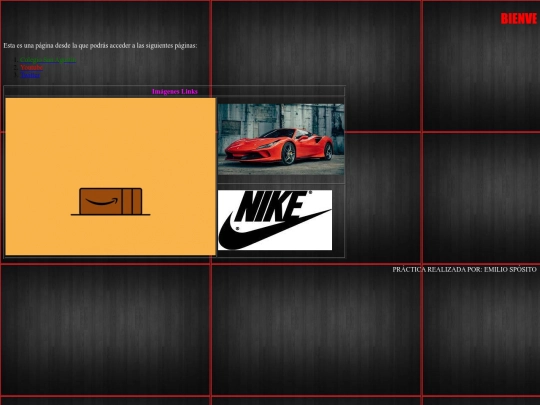This screenshot has width=540, height=405.
Task: Click the Nike logo image
Action: pyautogui.click(x=275, y=220)
